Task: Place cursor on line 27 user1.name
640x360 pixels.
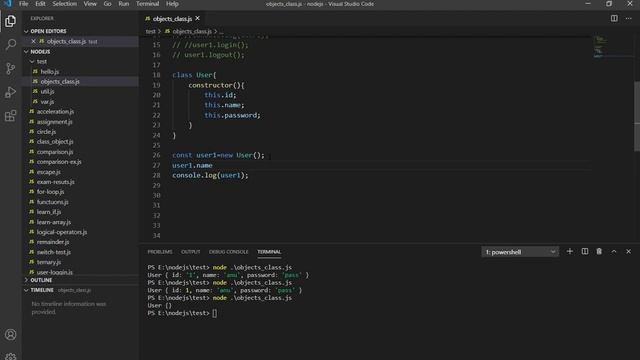Action: tap(192, 165)
